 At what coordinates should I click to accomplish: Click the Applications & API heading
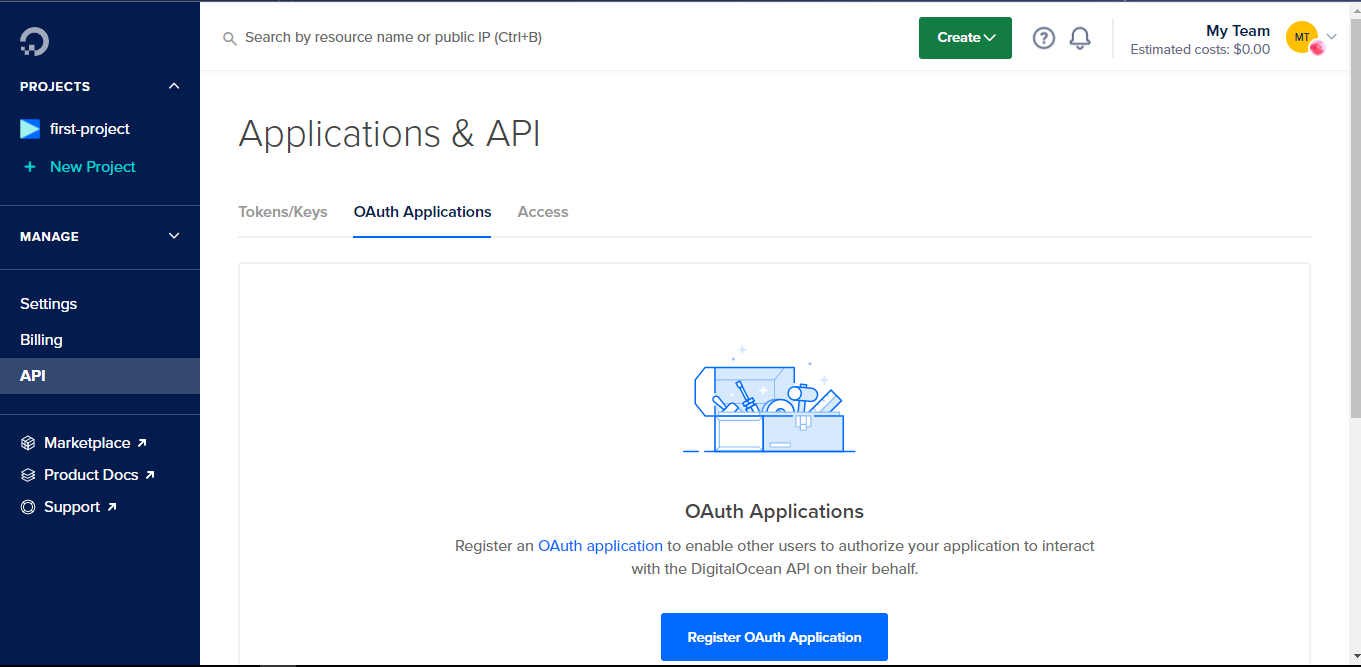coord(389,134)
